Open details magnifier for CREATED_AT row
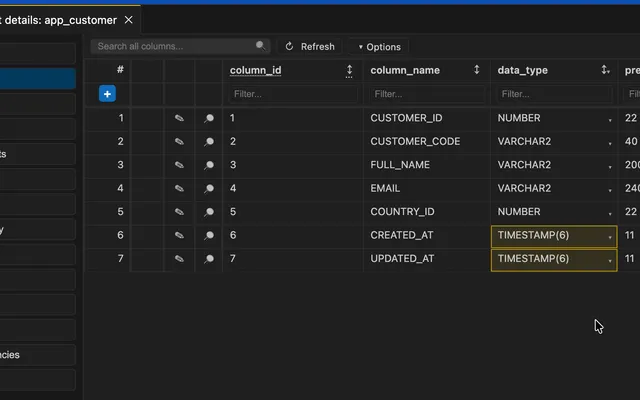Viewport: 640px width, 400px height. [209, 236]
